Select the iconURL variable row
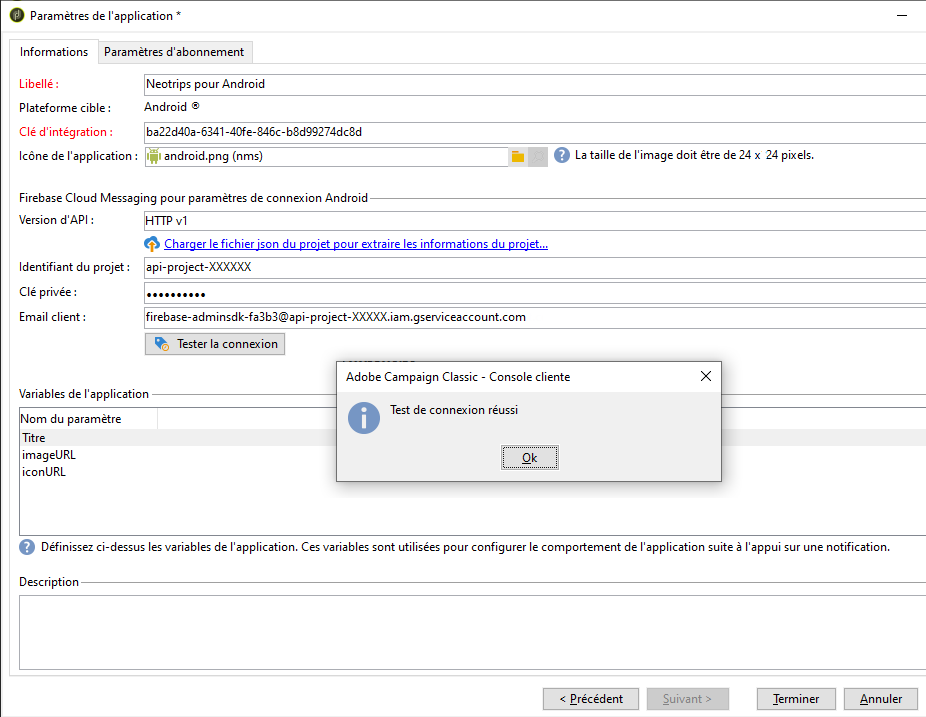The width and height of the screenshot is (926, 717). 177,472
